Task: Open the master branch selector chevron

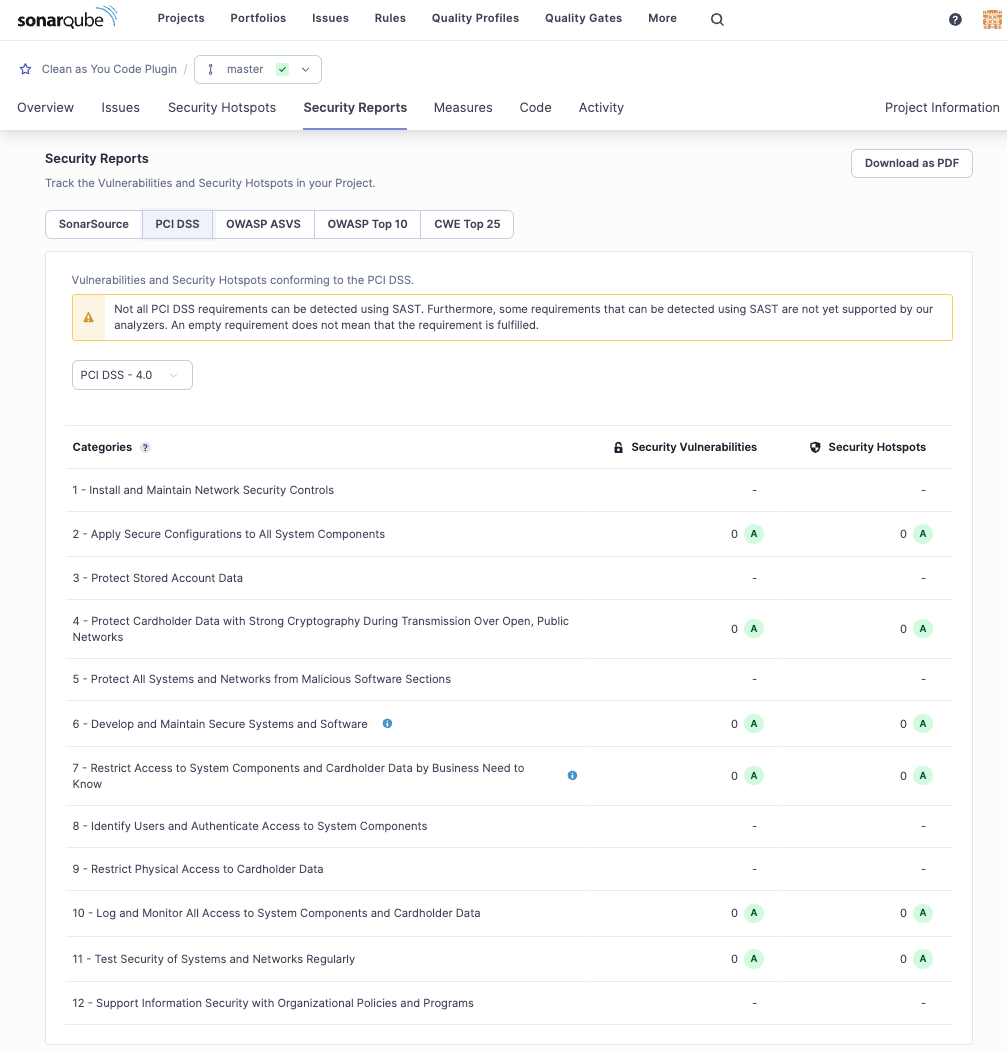Action: coord(306,70)
